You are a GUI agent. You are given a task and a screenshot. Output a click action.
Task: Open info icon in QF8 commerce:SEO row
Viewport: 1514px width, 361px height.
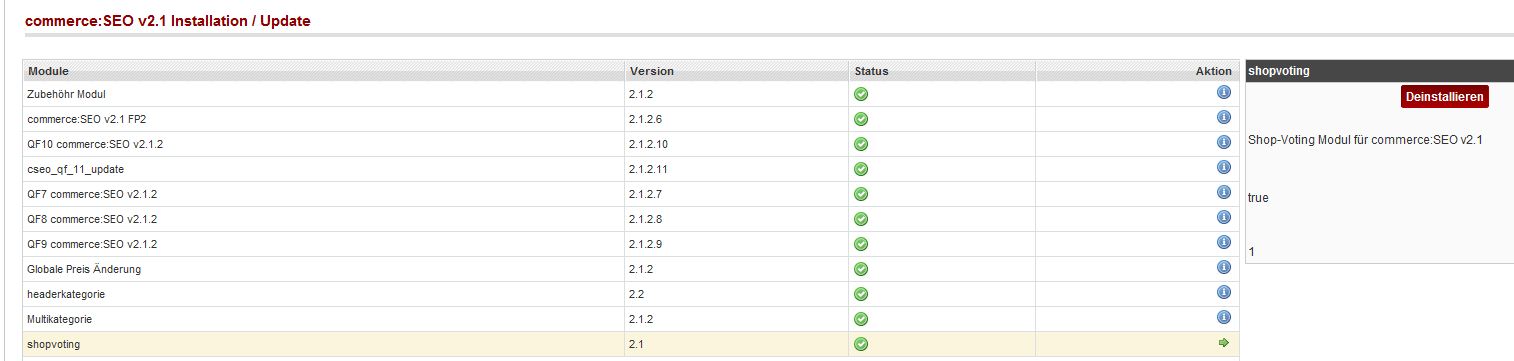[1223, 217]
